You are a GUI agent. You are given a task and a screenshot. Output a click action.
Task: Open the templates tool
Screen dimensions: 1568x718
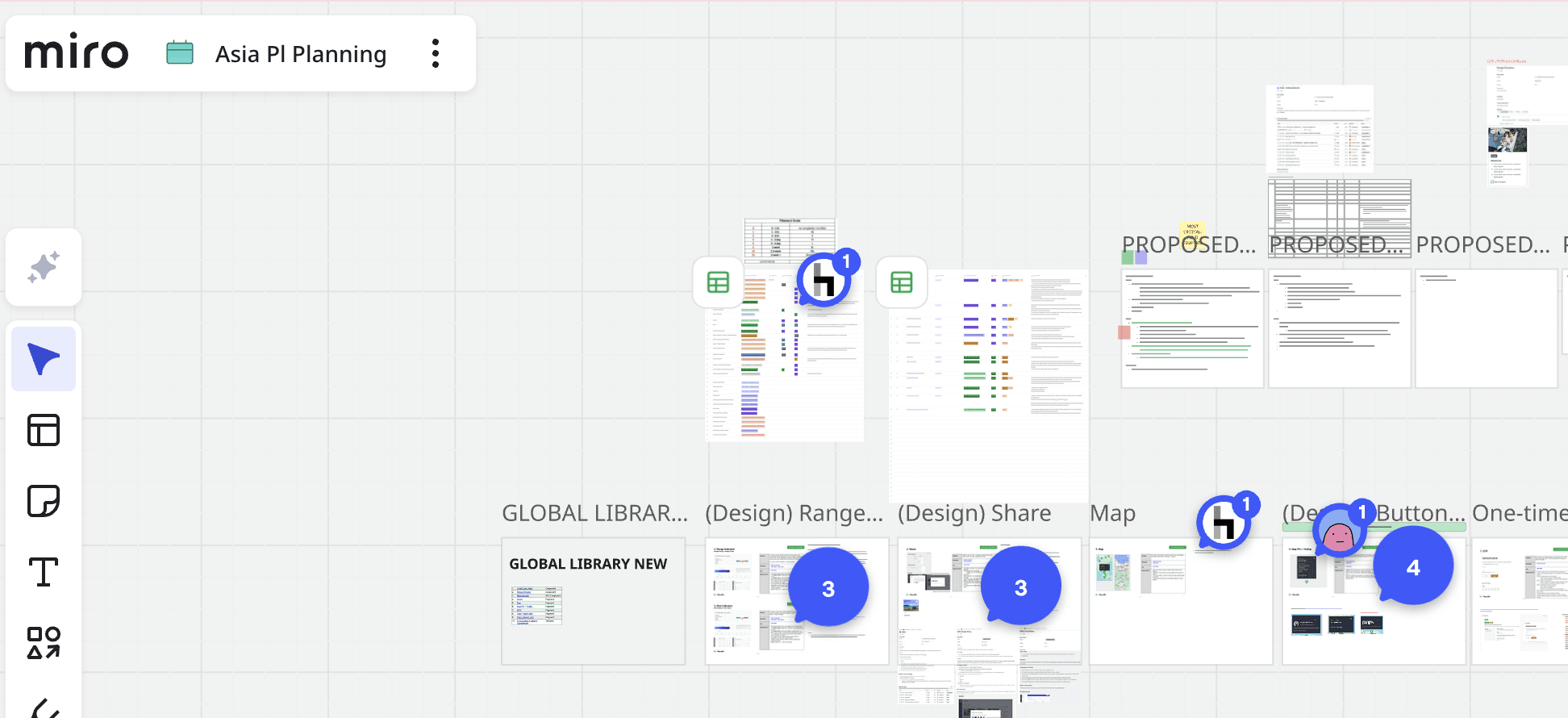tap(44, 430)
